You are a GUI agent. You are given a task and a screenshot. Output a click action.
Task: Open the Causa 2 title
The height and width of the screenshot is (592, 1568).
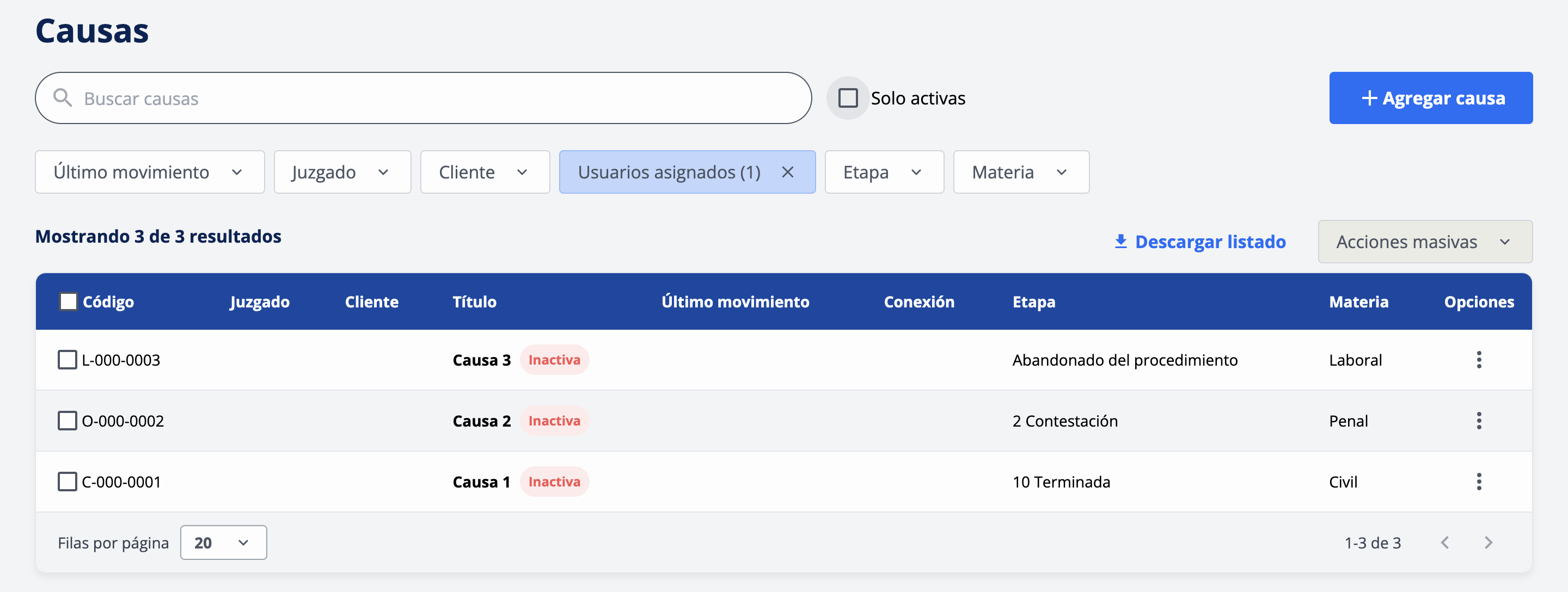coord(481,421)
